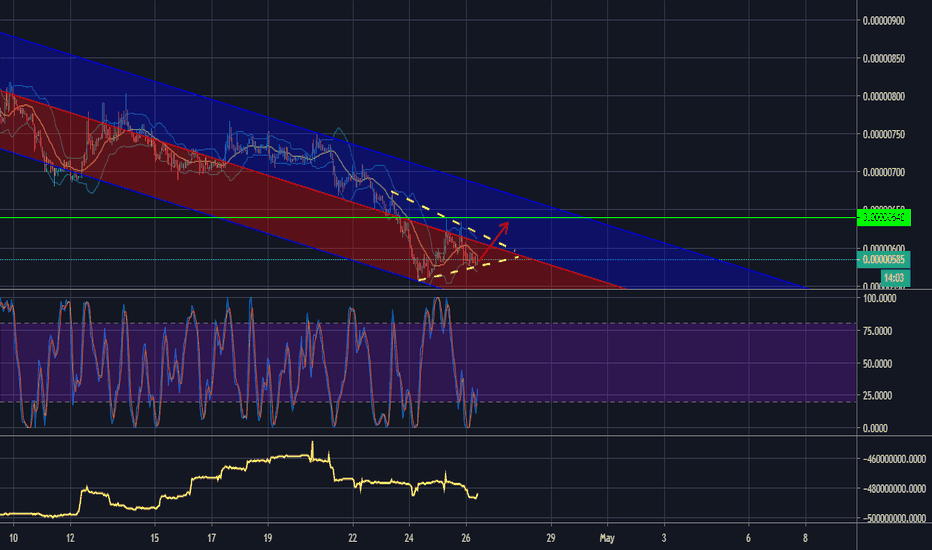Click date label 22 on time axis
932x550 pixels.
[x=352, y=538]
